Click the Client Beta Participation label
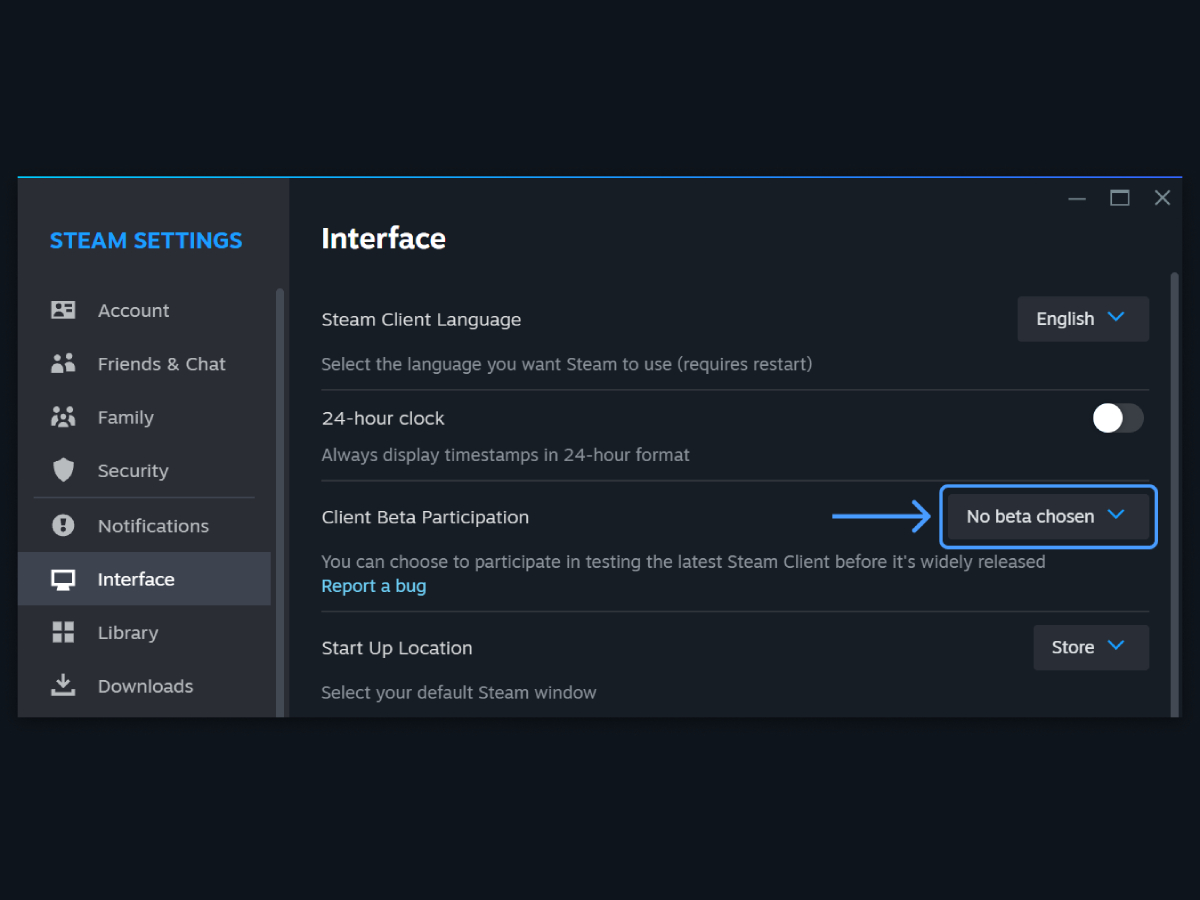 point(425,517)
